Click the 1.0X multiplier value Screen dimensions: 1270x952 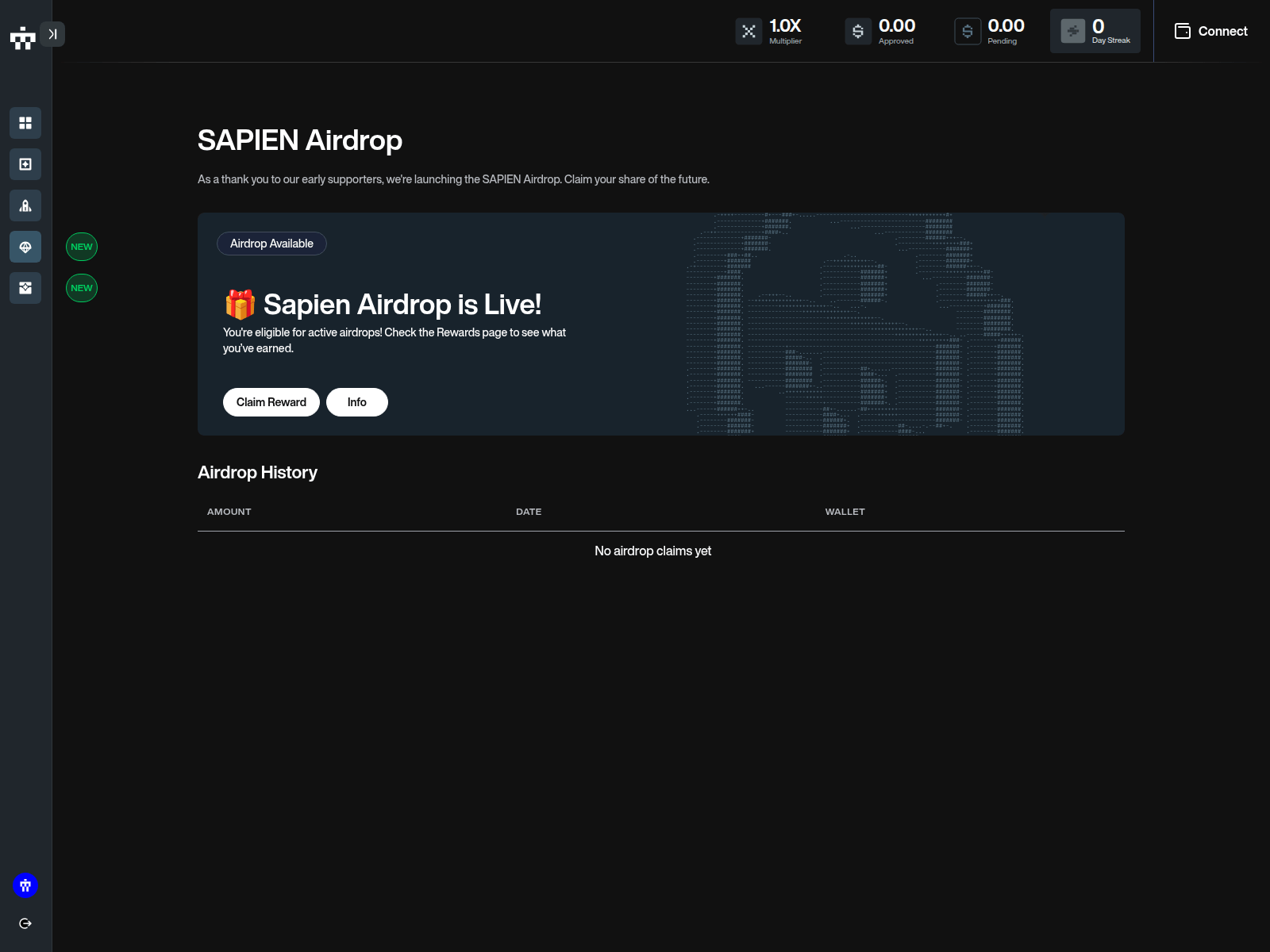[785, 25]
